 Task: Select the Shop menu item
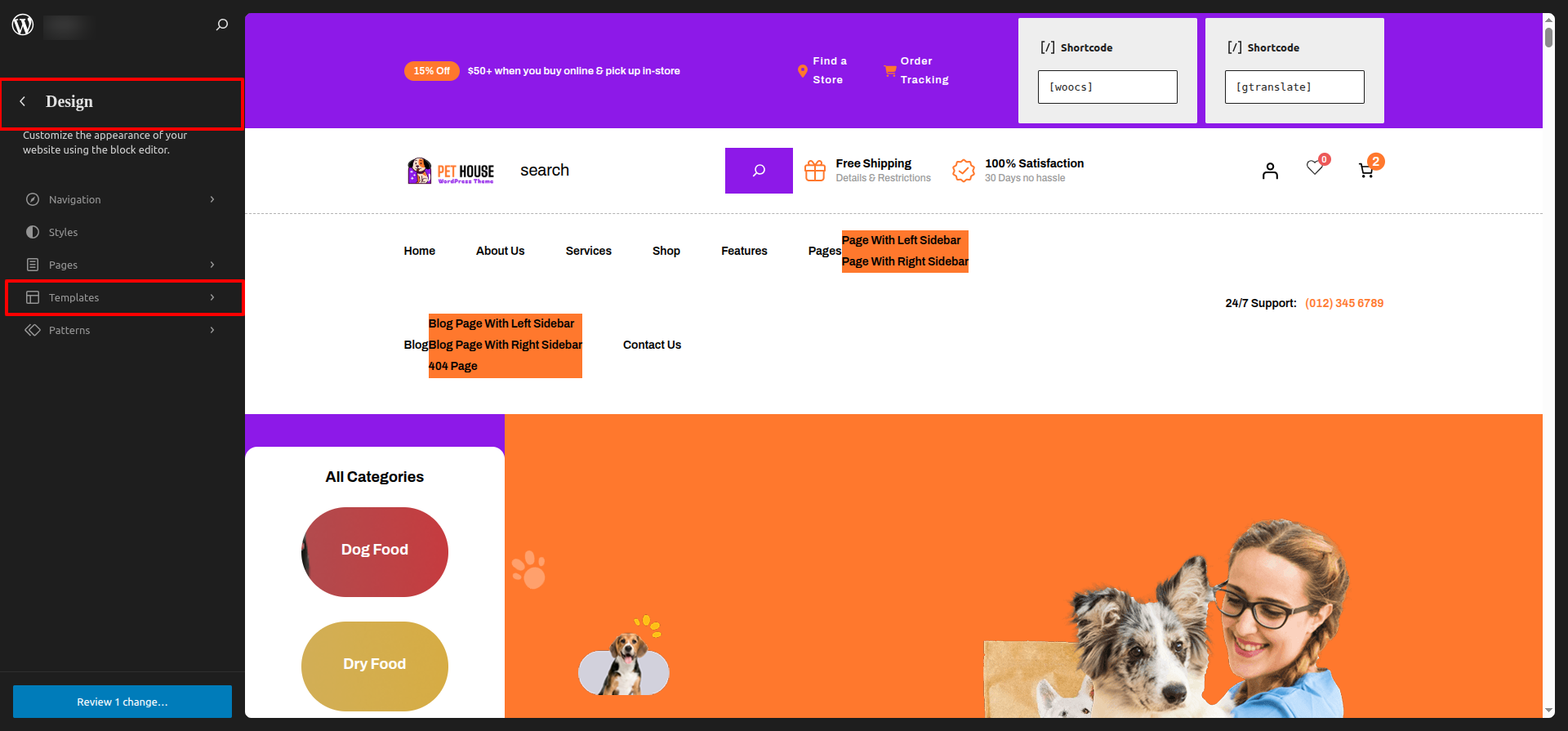pyautogui.click(x=666, y=251)
